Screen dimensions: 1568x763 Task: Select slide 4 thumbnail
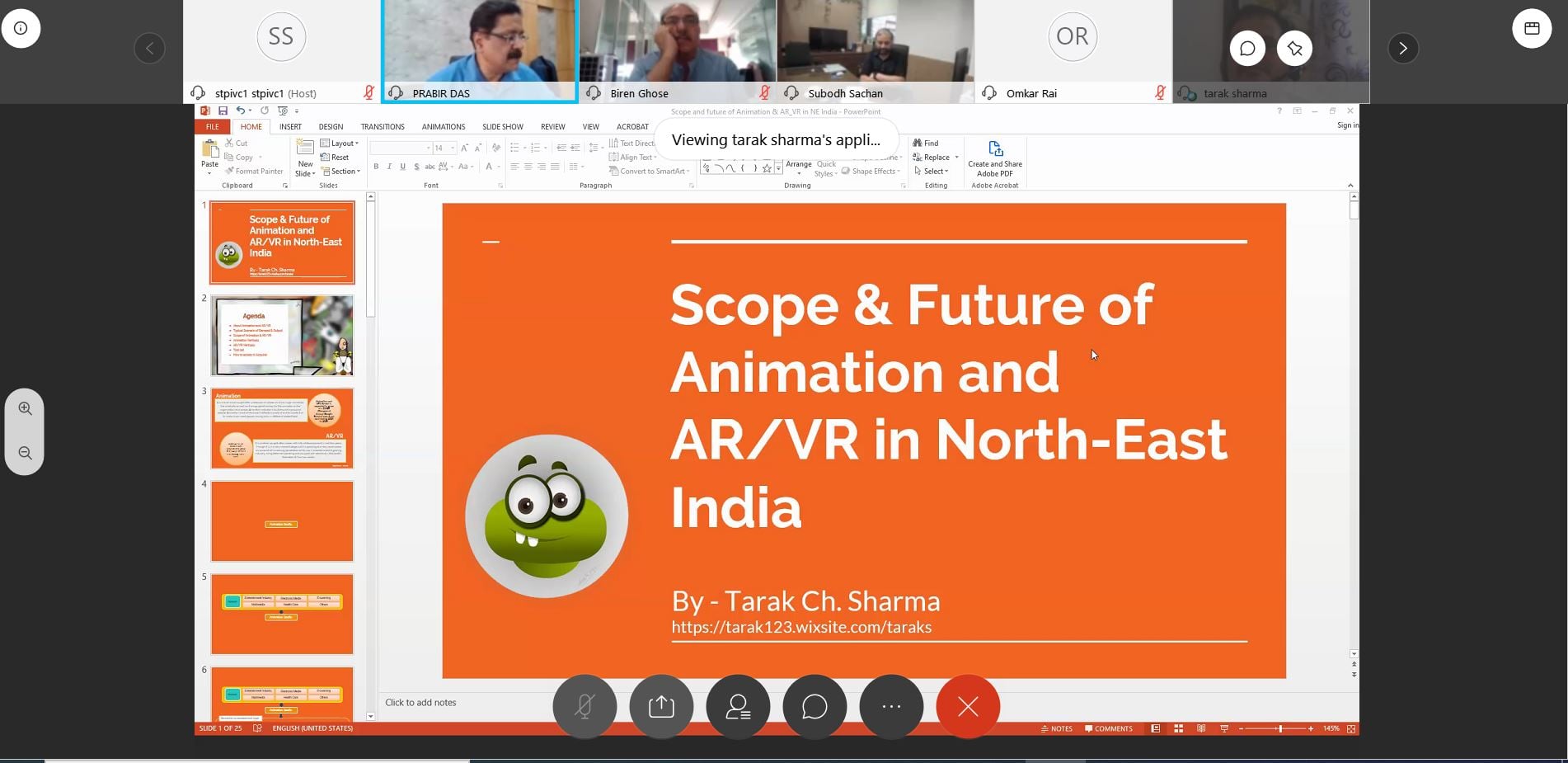282,521
